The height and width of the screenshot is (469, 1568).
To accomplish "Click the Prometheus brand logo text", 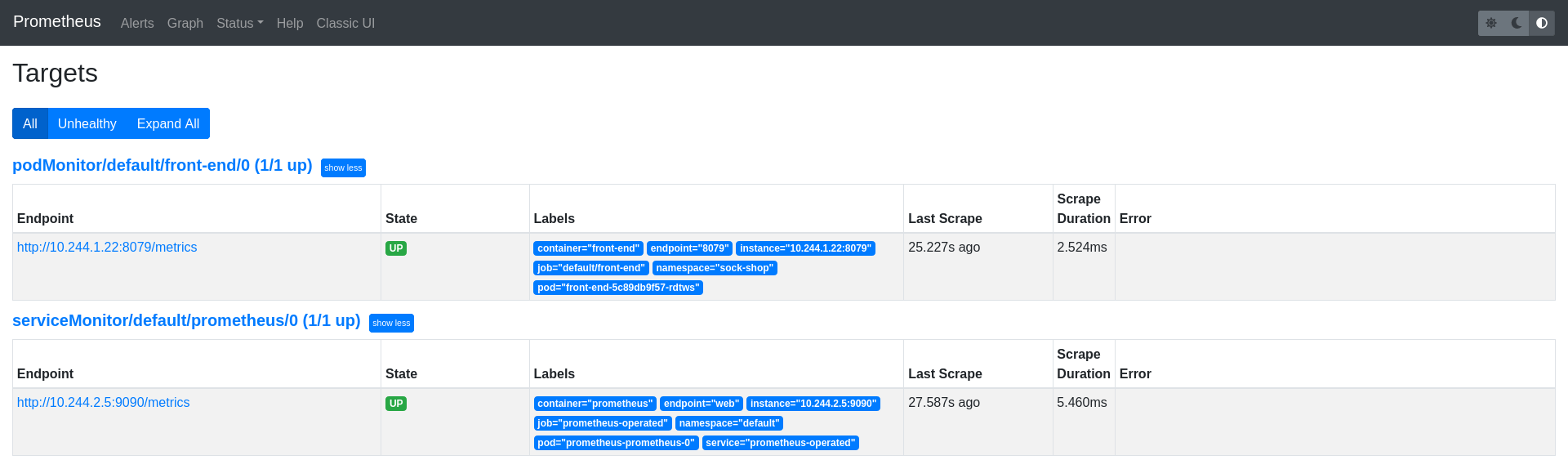I will point(57,22).
